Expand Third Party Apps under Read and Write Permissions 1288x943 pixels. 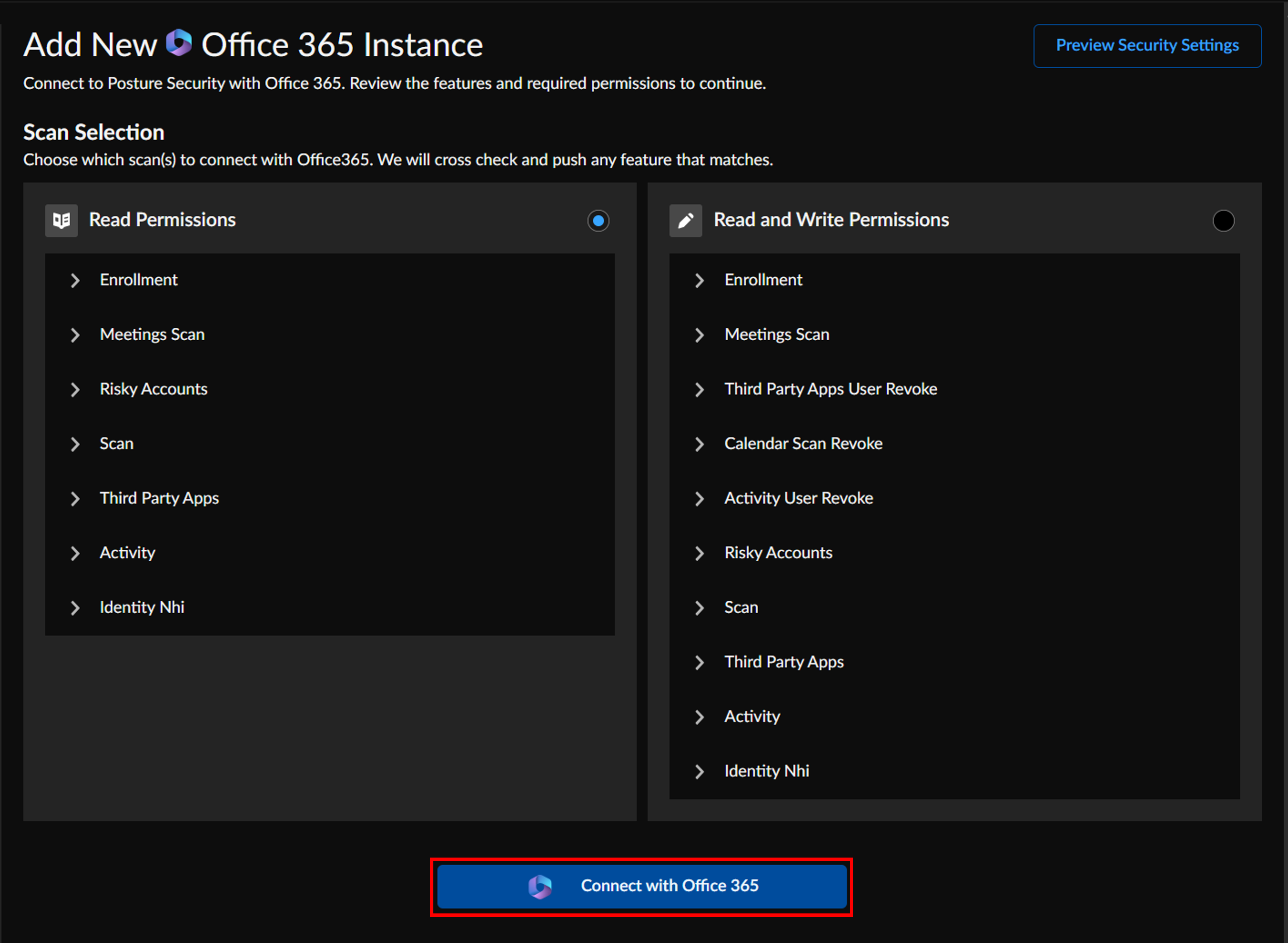699,662
